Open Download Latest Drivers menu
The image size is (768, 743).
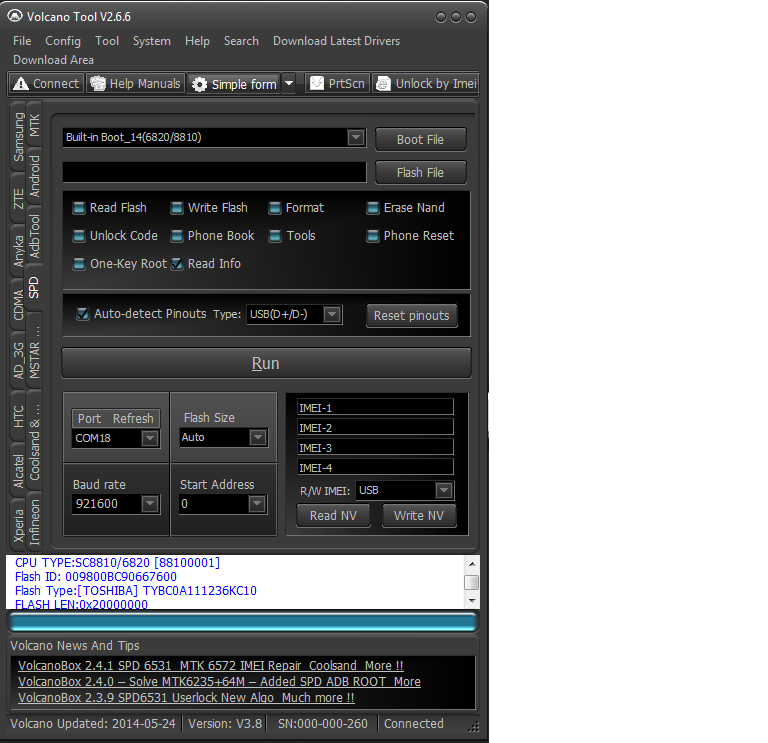click(x=336, y=41)
